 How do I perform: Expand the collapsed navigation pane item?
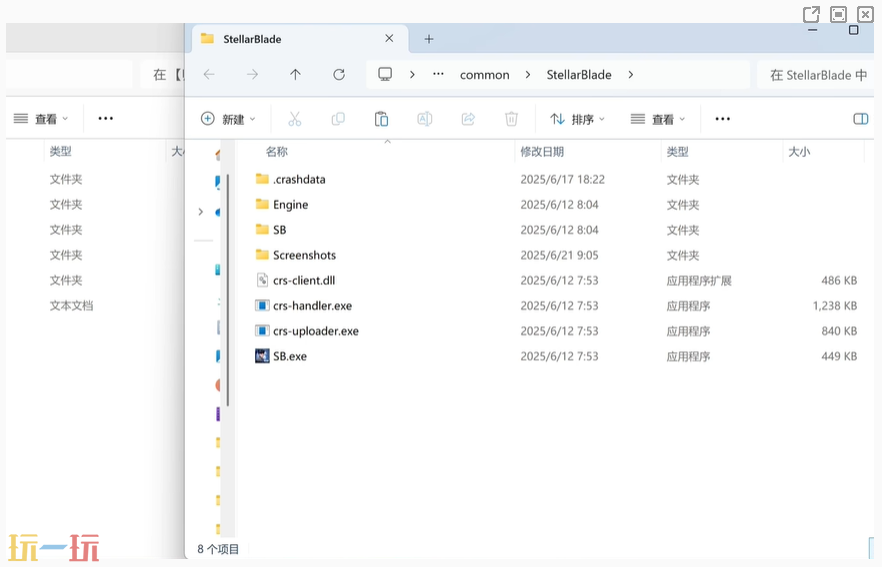click(x=201, y=212)
